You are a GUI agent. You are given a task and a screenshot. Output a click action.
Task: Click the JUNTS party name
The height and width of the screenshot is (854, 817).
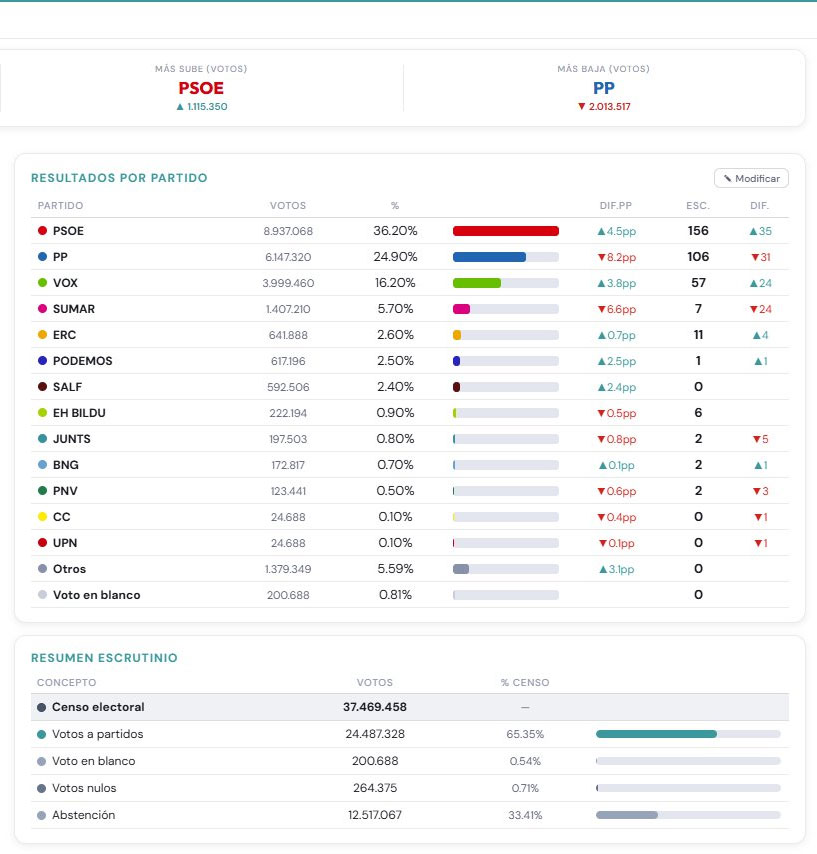click(71, 439)
